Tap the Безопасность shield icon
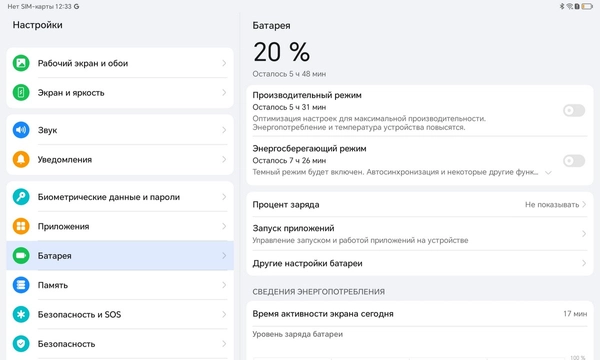 (21, 344)
